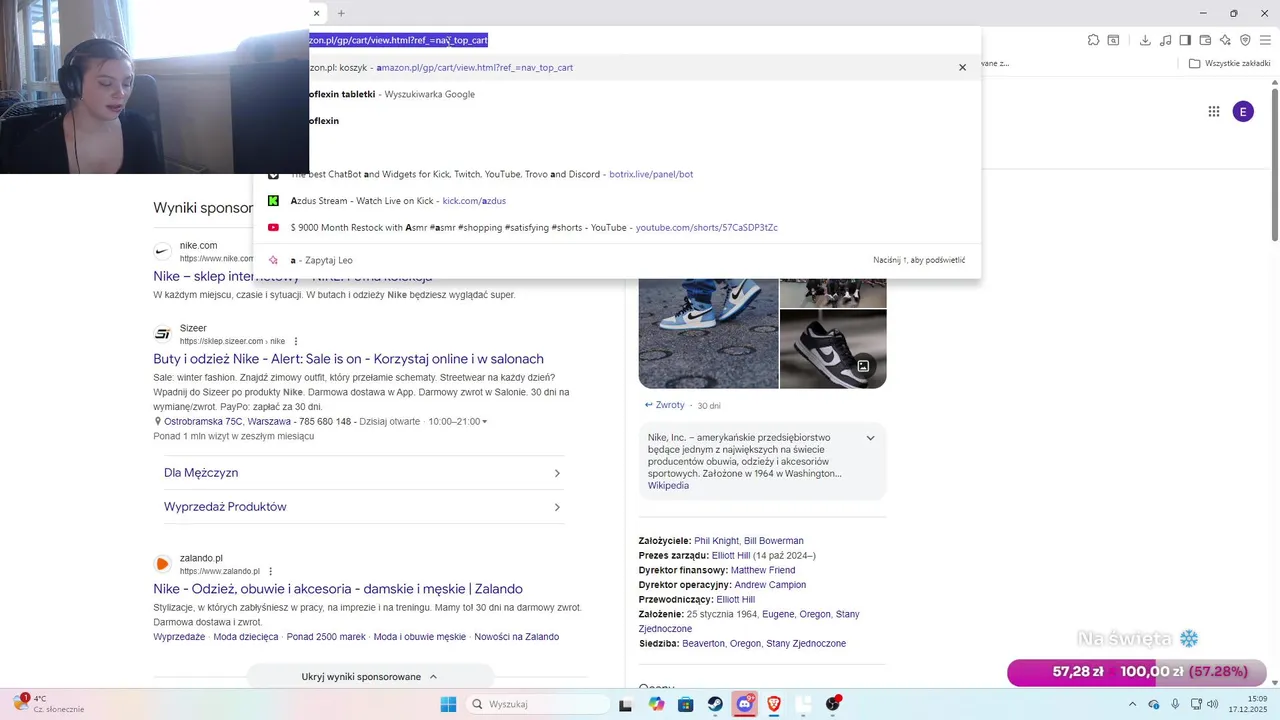Open the Leo AI sparkle icon
This screenshot has height=720, width=1280.
point(1225,40)
